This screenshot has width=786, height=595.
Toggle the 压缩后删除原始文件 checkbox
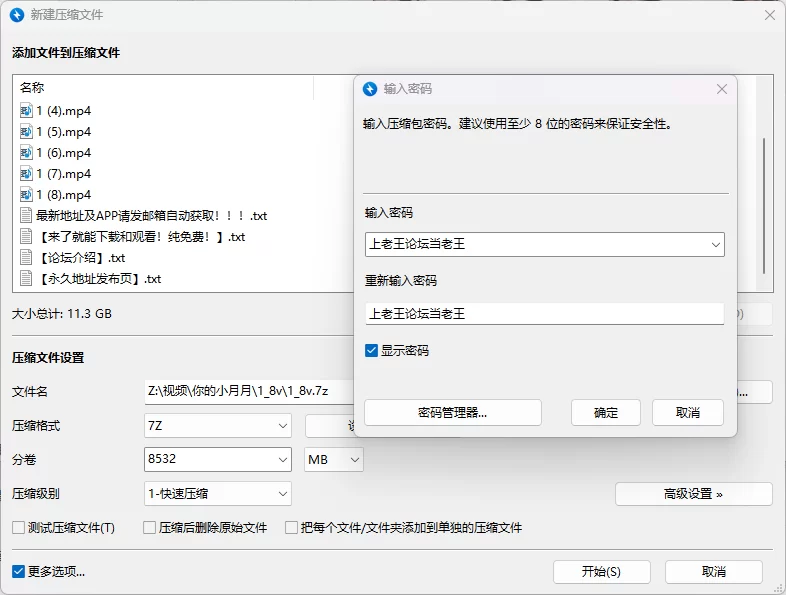click(150, 527)
